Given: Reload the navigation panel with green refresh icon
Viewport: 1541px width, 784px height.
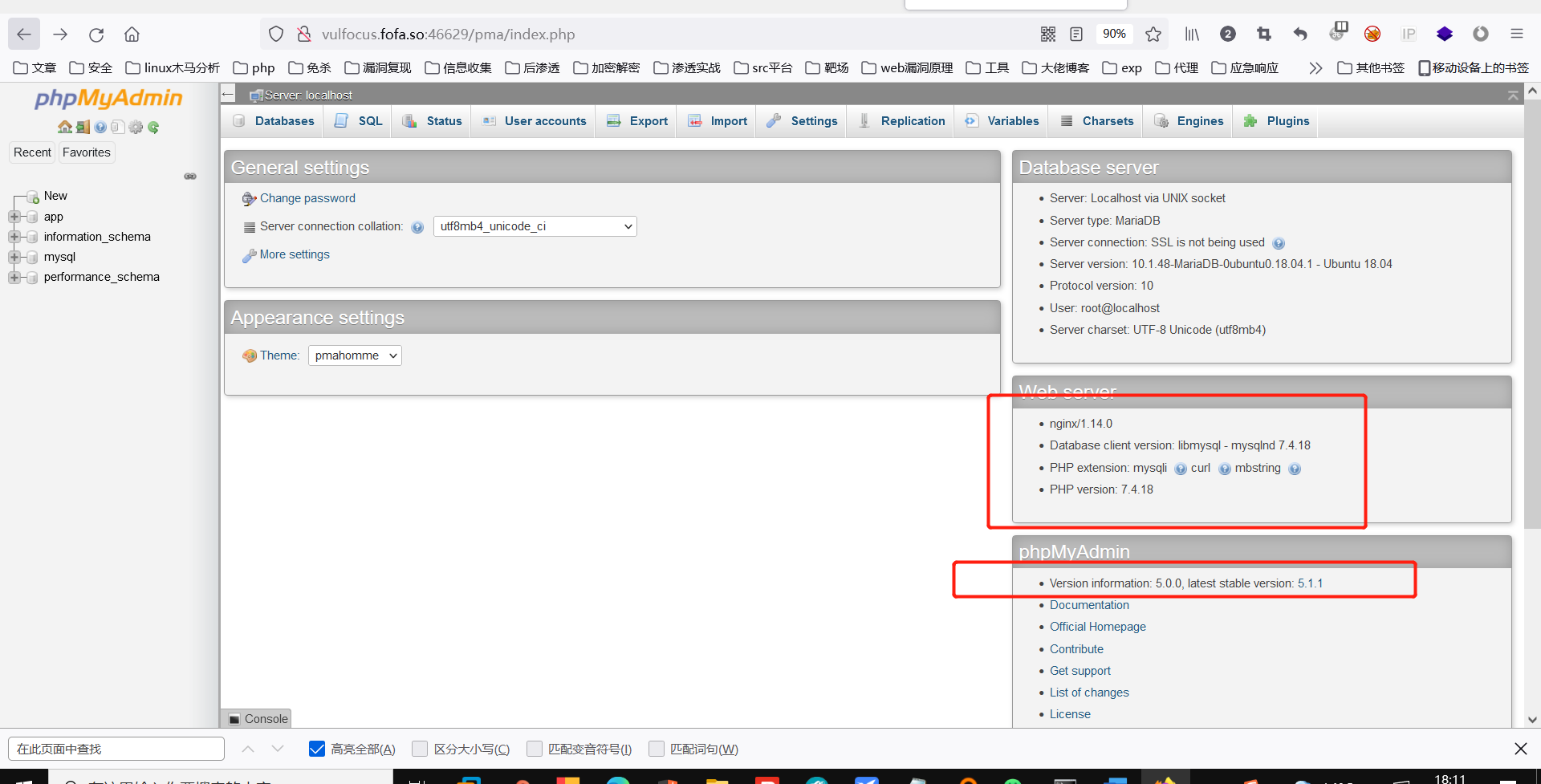Looking at the screenshot, I should coord(153,127).
